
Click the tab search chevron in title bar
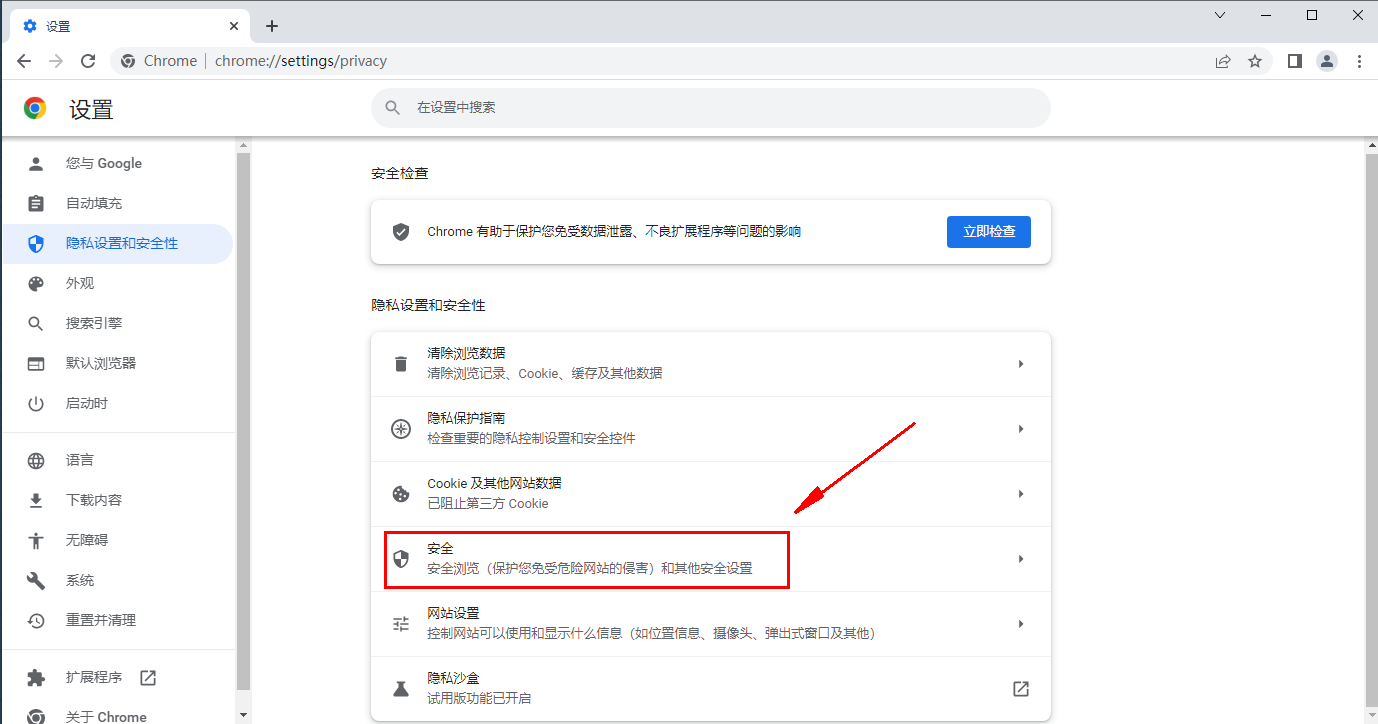(1220, 15)
